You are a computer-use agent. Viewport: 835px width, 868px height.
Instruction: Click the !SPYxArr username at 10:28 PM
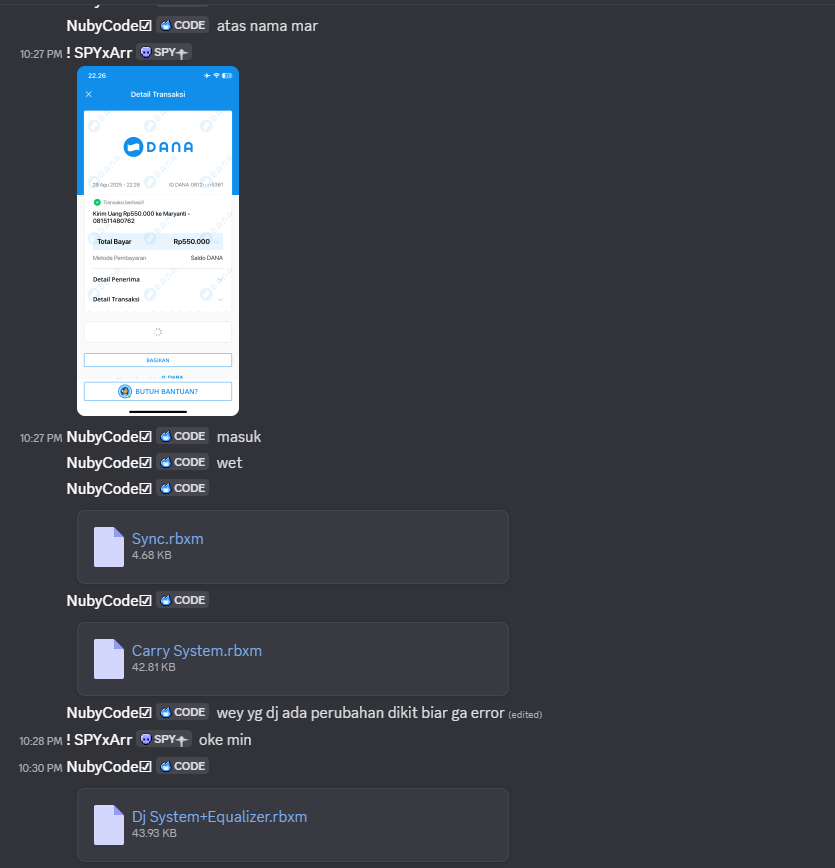tap(99, 740)
